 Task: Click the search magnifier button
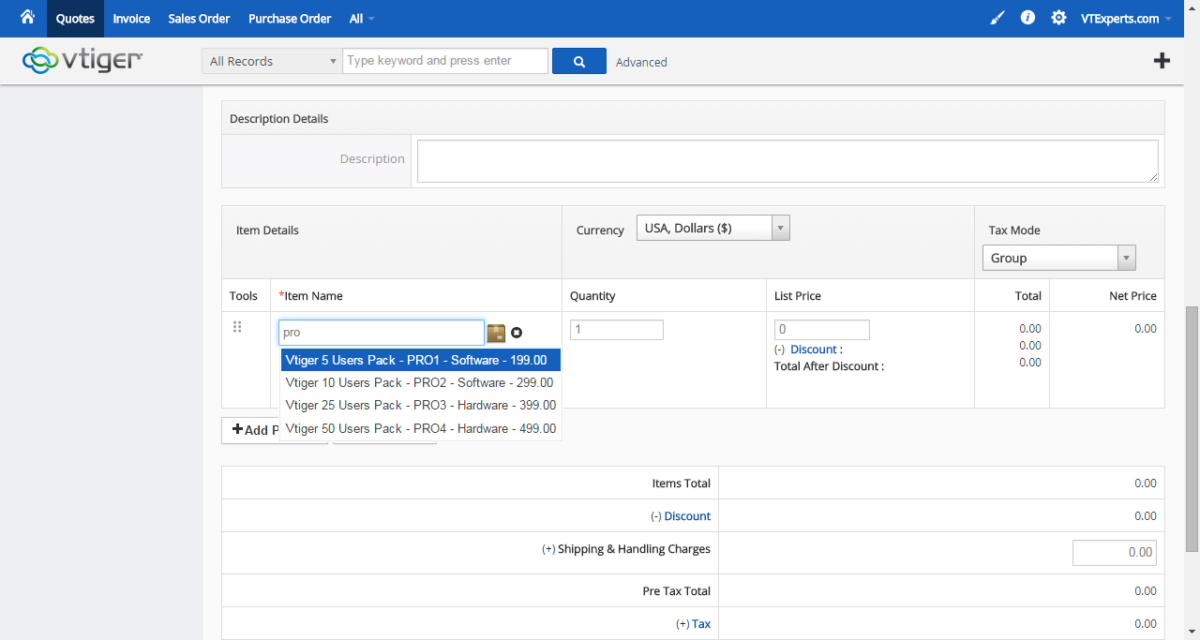tap(579, 61)
